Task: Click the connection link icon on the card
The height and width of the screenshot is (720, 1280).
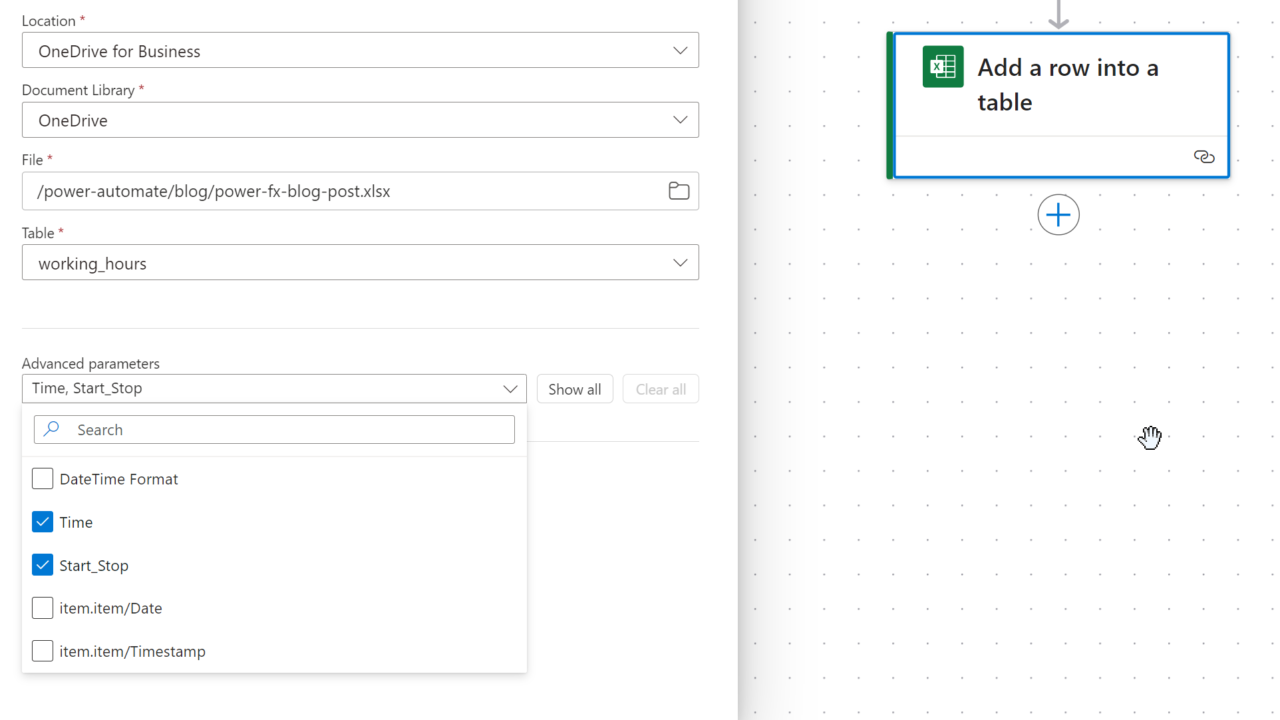Action: (1204, 157)
